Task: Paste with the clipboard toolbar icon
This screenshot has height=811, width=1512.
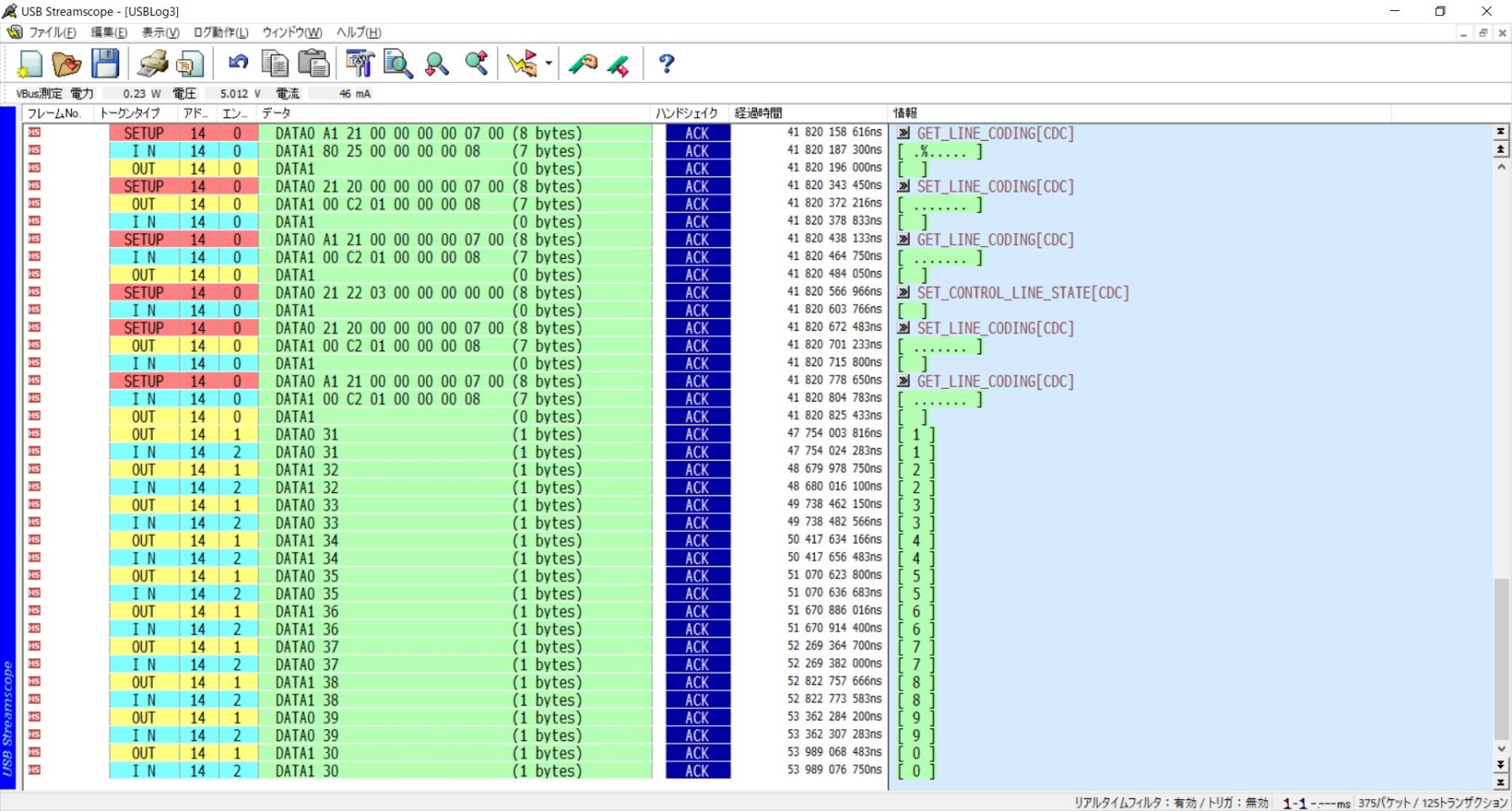Action: click(x=313, y=64)
